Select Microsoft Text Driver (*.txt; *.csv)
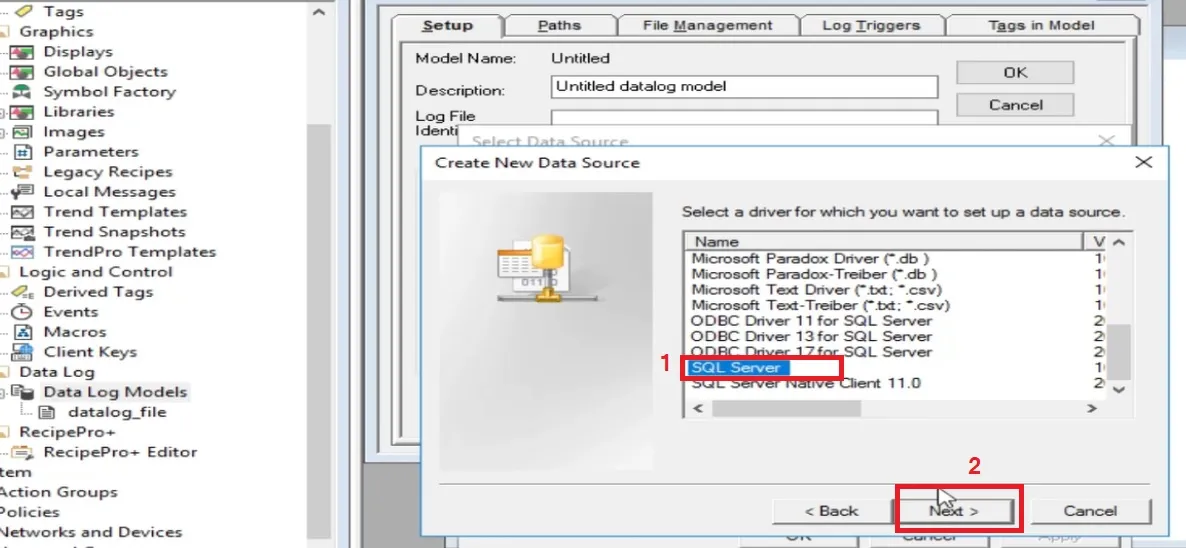1186x548 pixels. pos(817,289)
